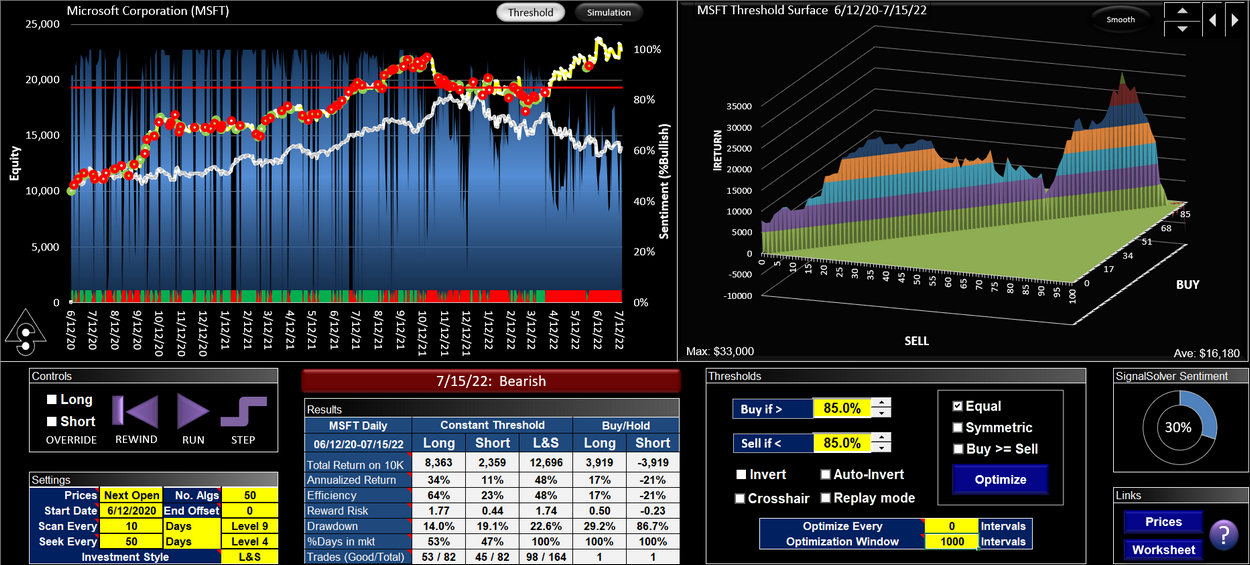Switch to the Simulation view
Image resolution: width=1250 pixels, height=565 pixels.
pyautogui.click(x=609, y=13)
